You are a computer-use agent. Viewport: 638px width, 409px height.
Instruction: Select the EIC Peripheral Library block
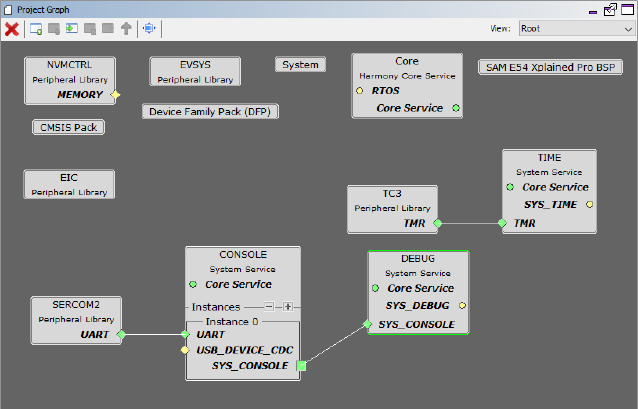tap(69, 184)
